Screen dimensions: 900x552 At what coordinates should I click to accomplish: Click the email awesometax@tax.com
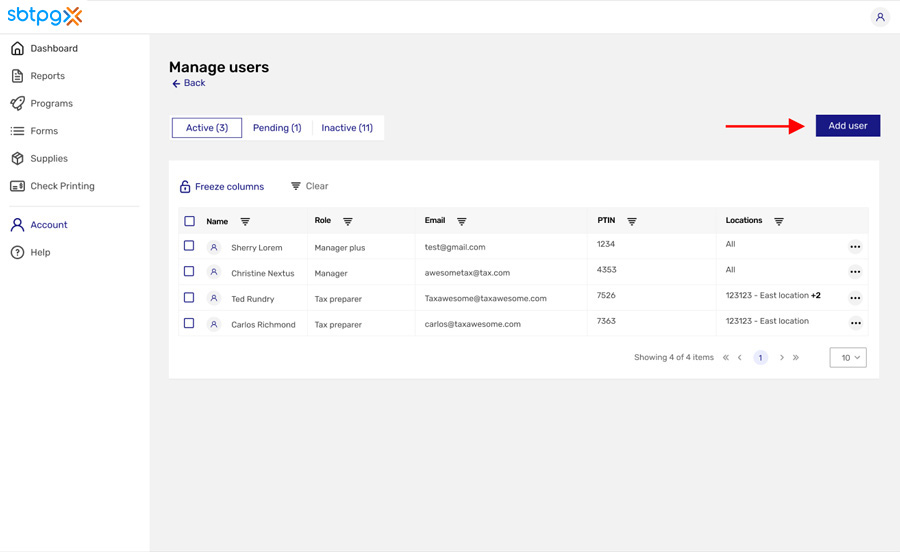[x=467, y=273]
